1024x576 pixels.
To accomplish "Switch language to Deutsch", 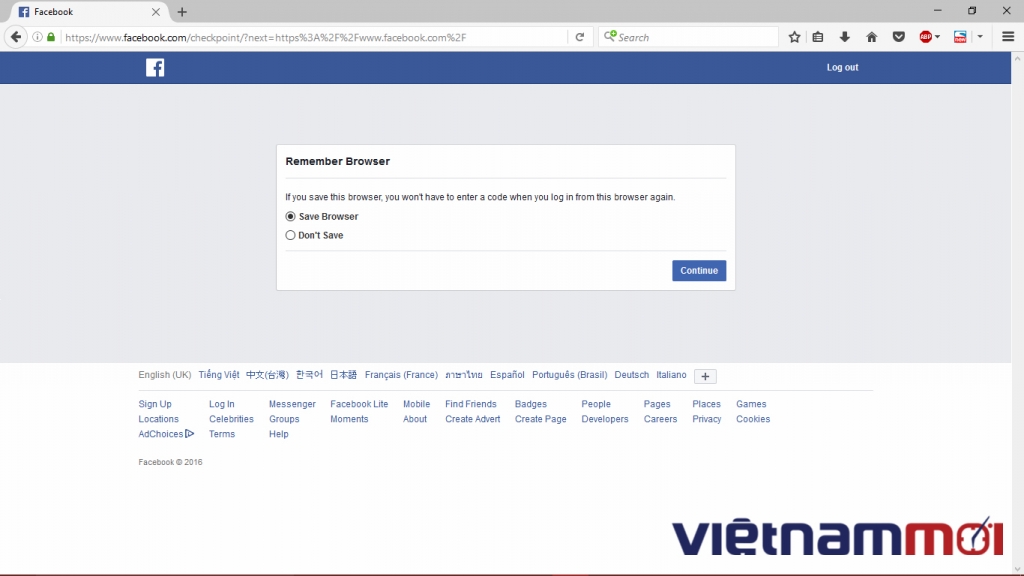I will 632,375.
